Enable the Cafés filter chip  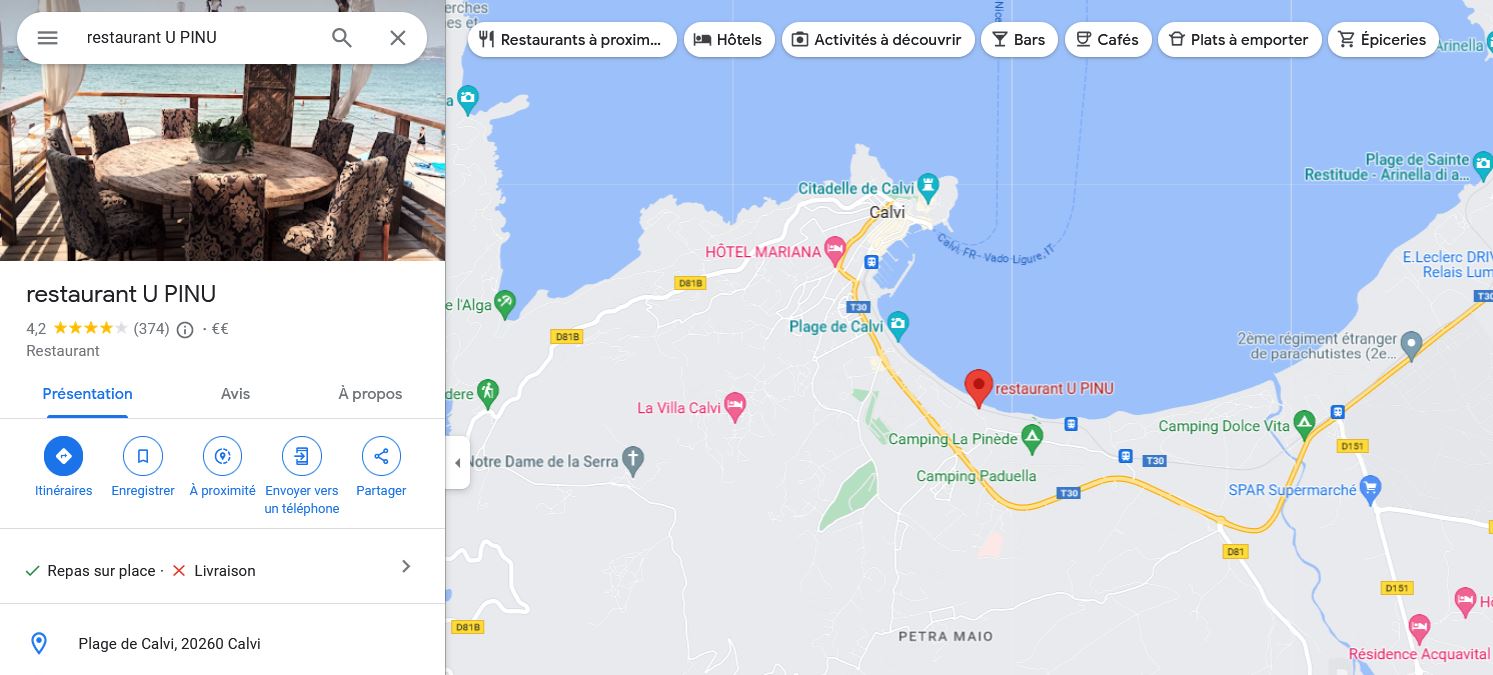pos(1107,40)
